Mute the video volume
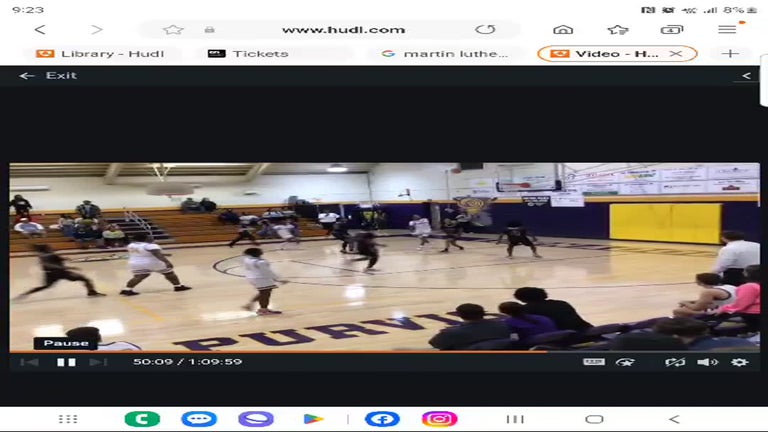 click(707, 362)
